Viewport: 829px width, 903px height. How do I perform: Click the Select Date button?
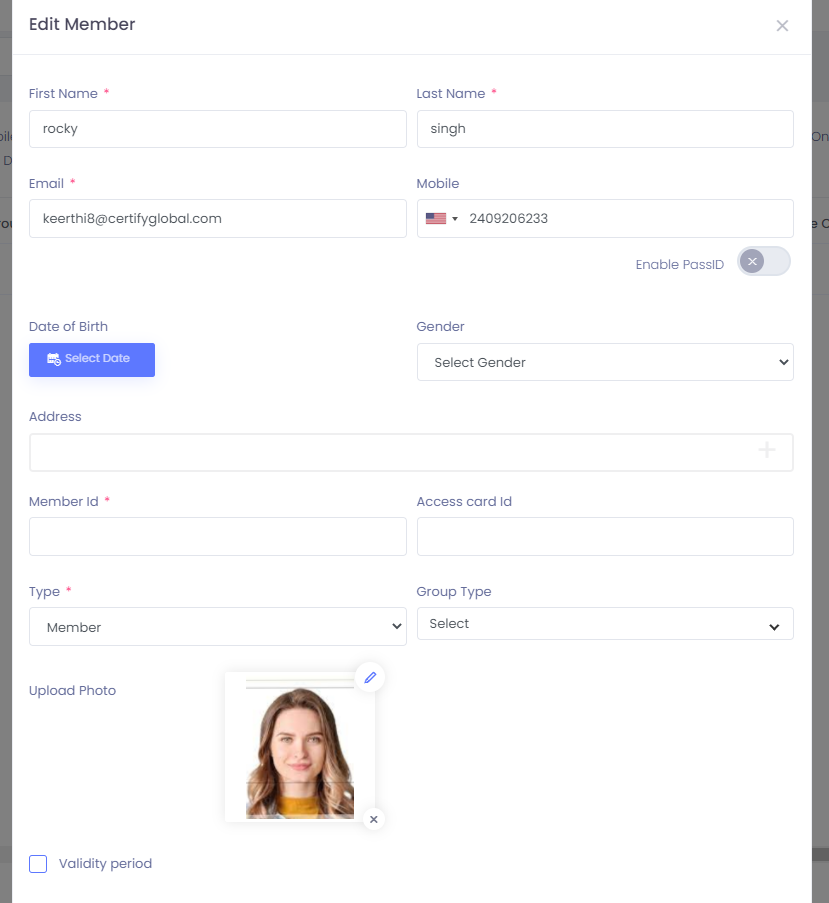(92, 360)
